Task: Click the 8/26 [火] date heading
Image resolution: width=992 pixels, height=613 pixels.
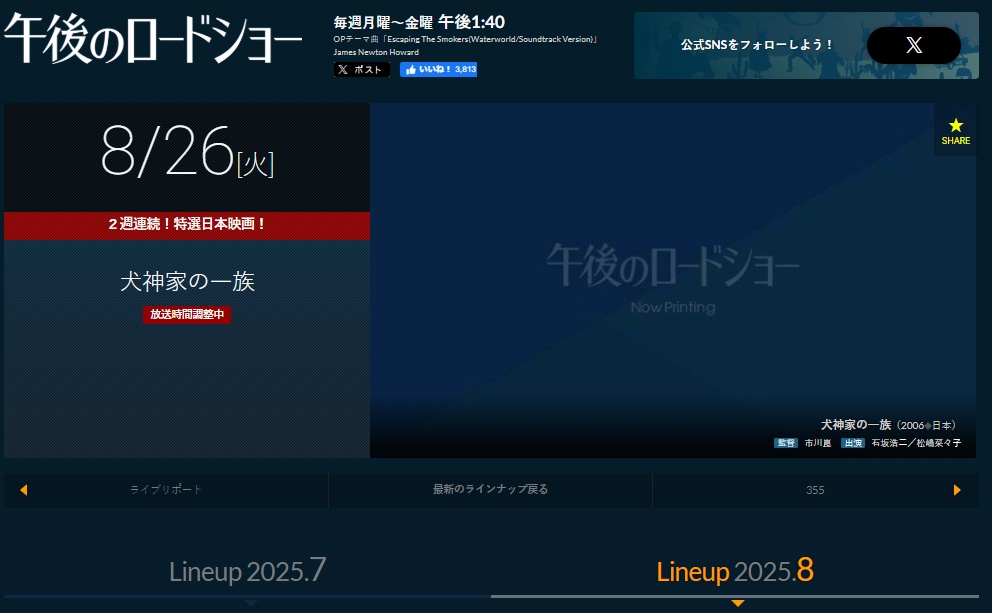Action: 187,152
